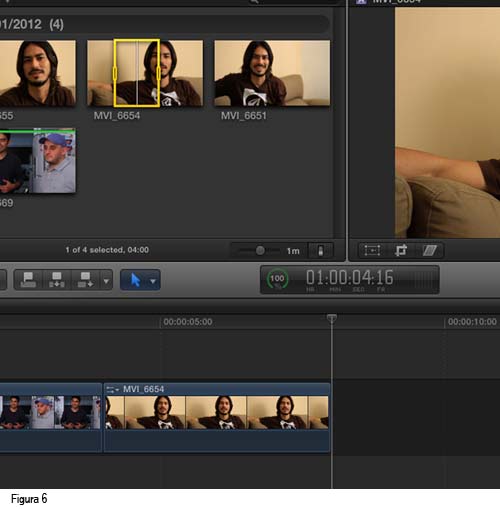Select the thumbnail with man in blue cap
This screenshot has width=500, height=509.
pos(37,161)
